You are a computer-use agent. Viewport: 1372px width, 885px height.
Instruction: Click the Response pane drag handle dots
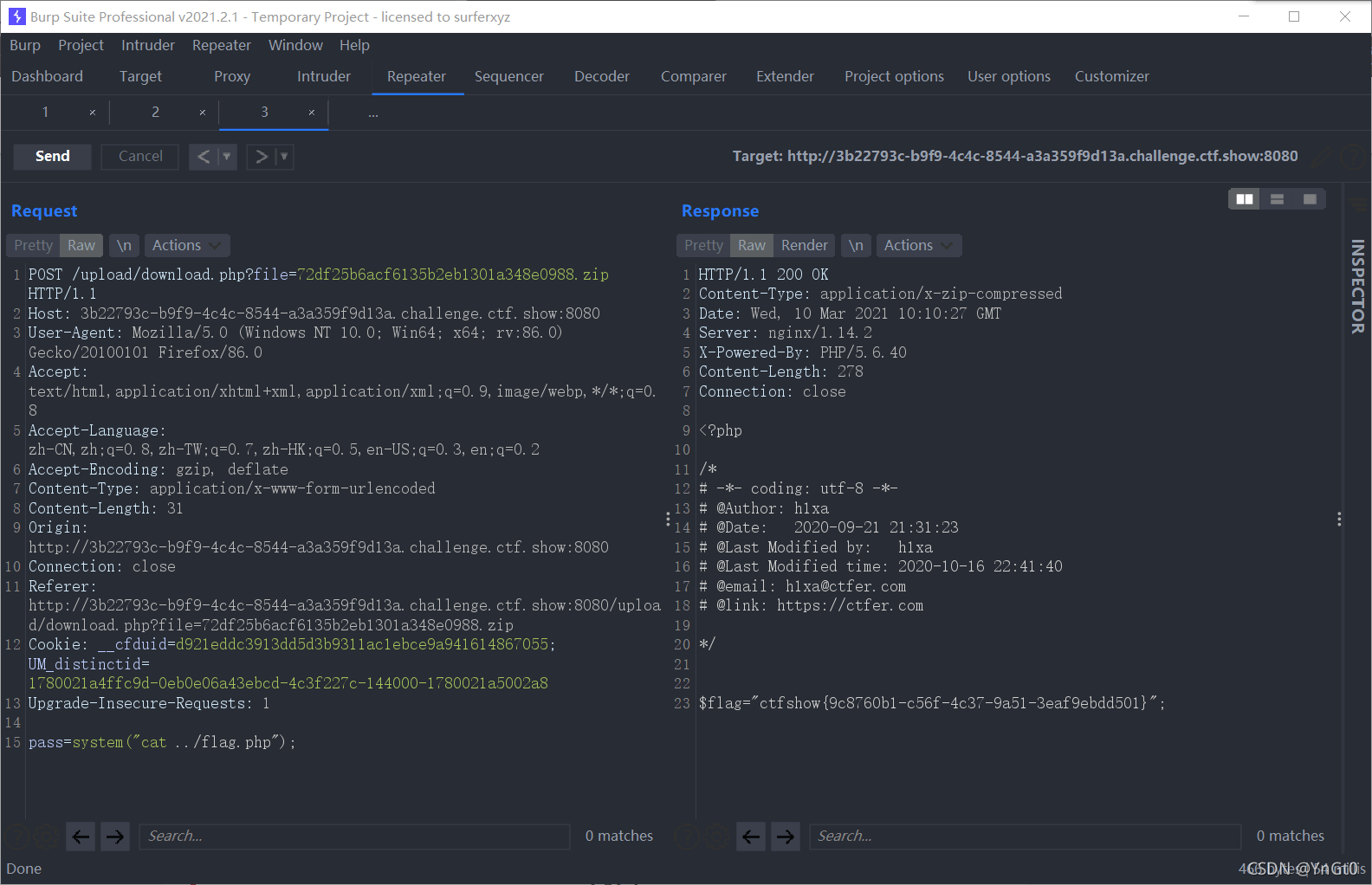click(x=1339, y=519)
